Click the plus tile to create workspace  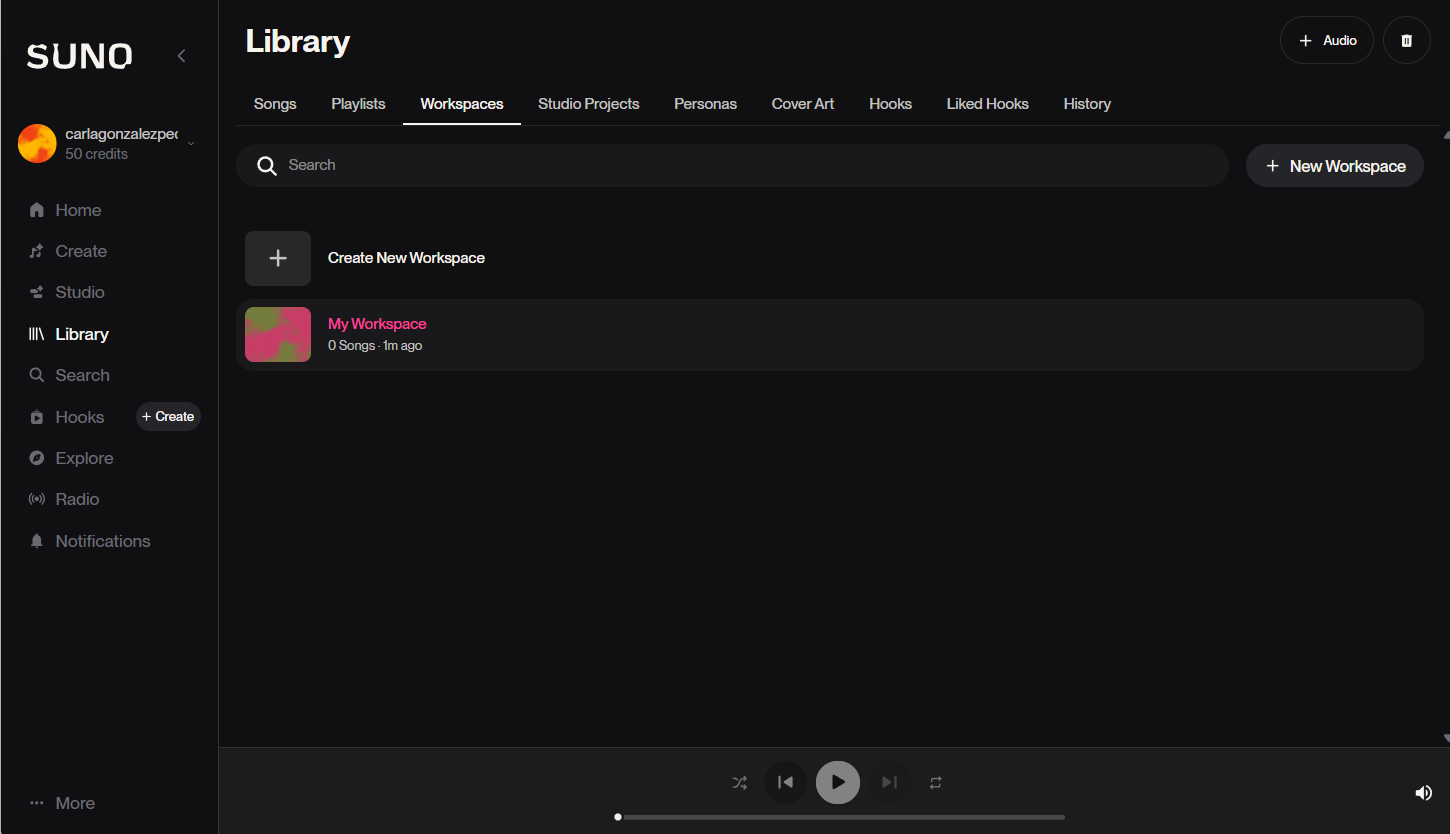278,258
